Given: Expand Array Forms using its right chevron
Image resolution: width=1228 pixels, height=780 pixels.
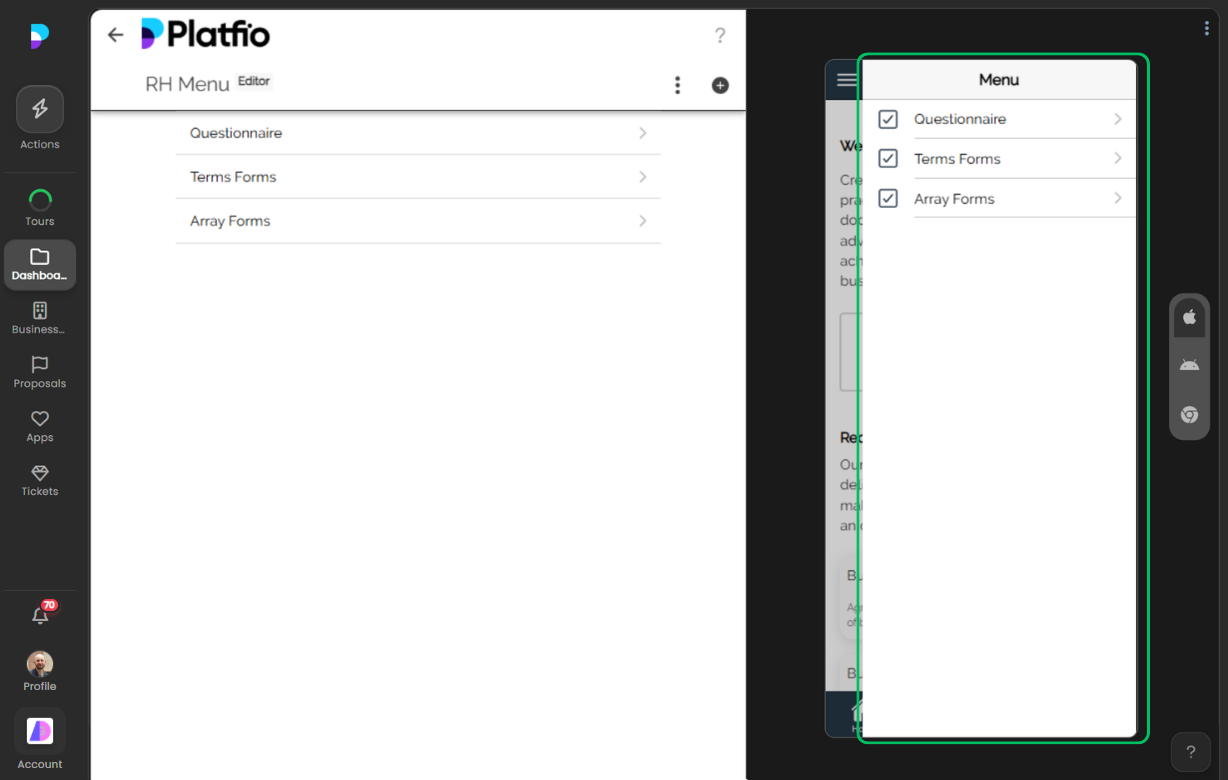Looking at the screenshot, I should click(1118, 198).
